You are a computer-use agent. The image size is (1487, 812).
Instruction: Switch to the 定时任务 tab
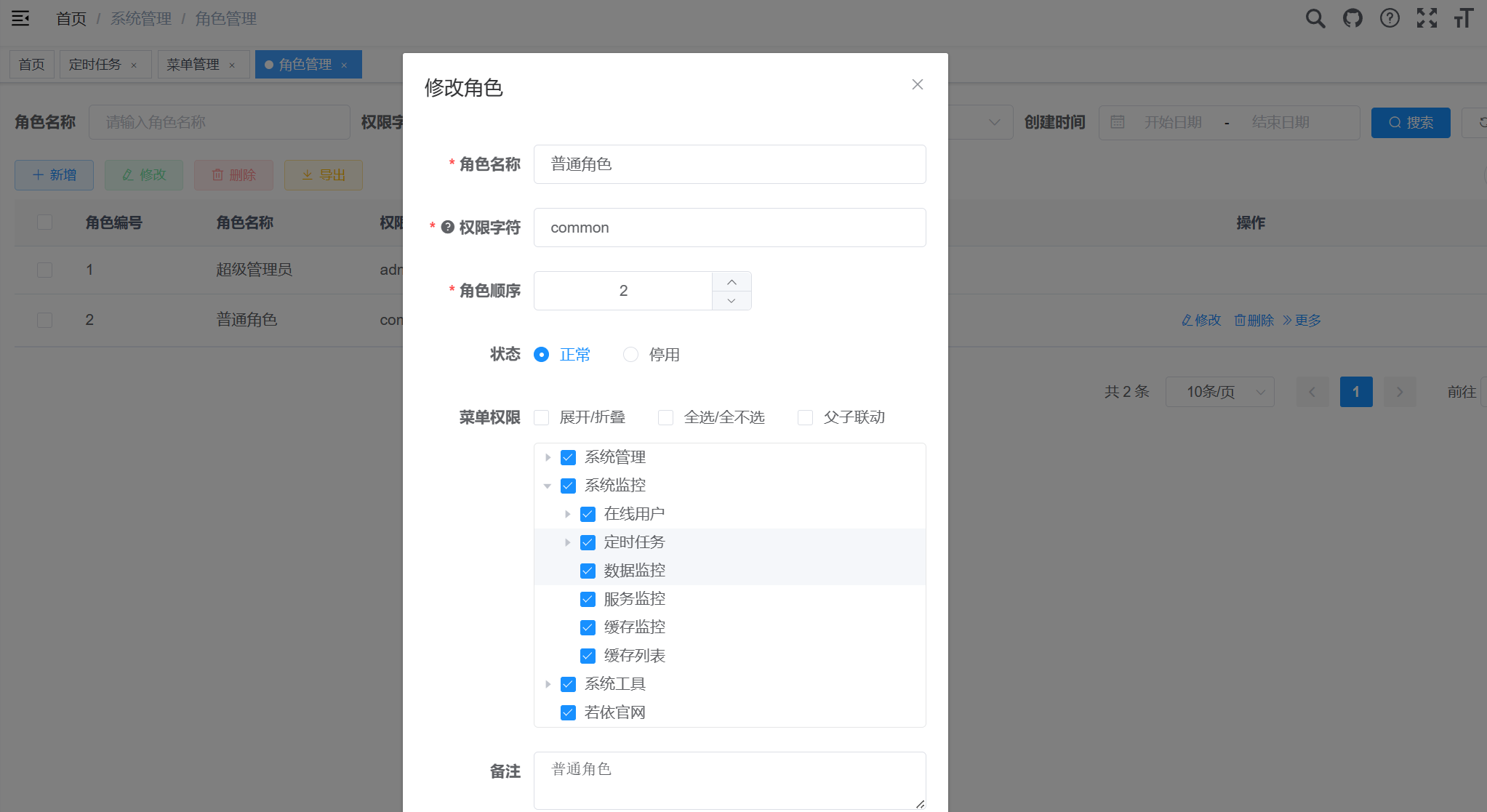point(95,65)
